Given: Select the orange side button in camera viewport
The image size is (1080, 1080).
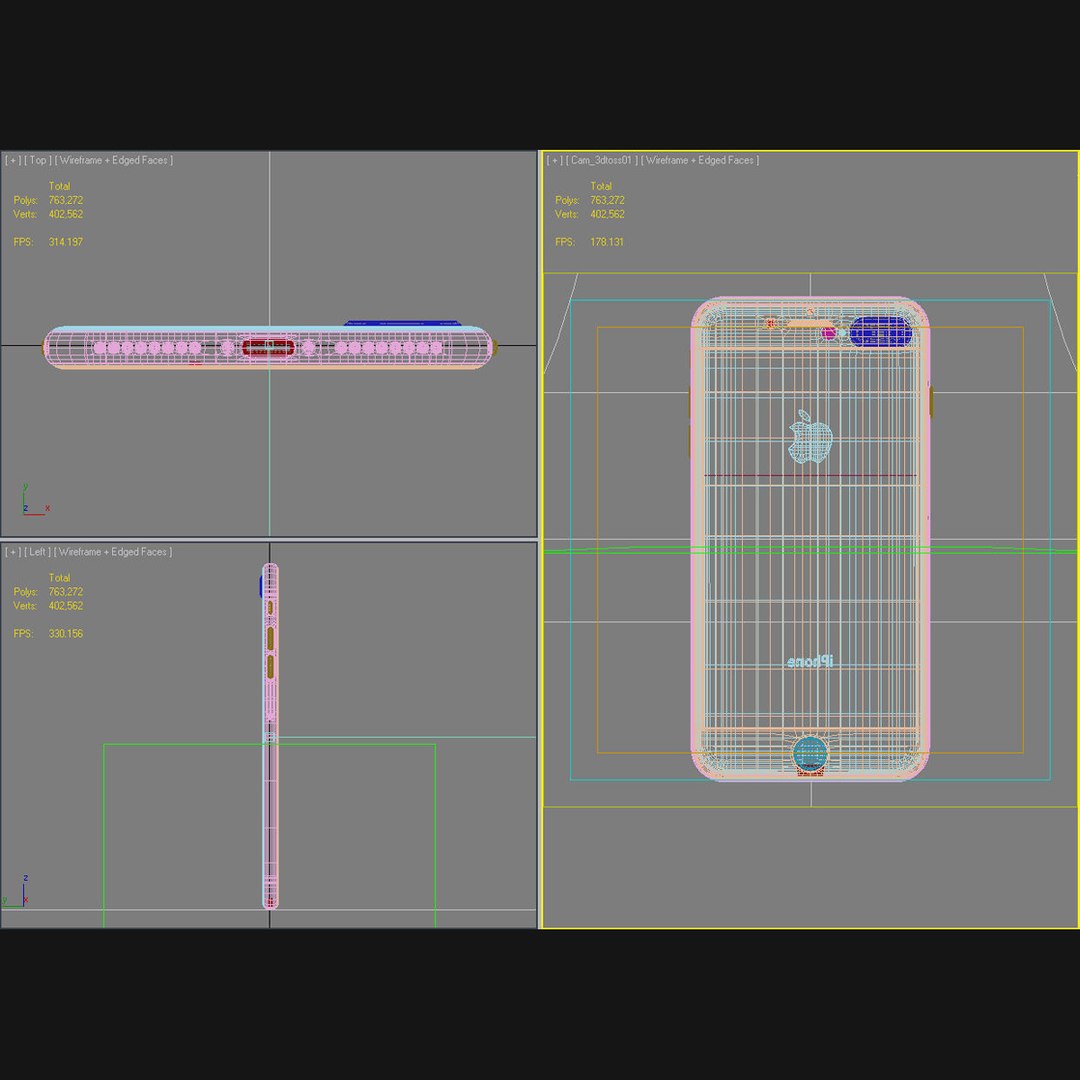Looking at the screenshot, I should (x=931, y=402).
